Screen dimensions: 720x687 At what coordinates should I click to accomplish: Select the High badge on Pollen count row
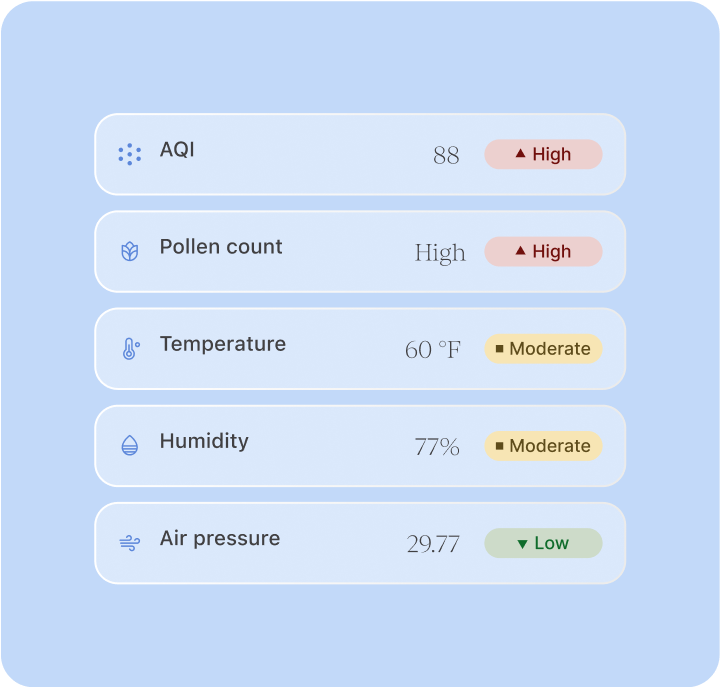click(543, 251)
